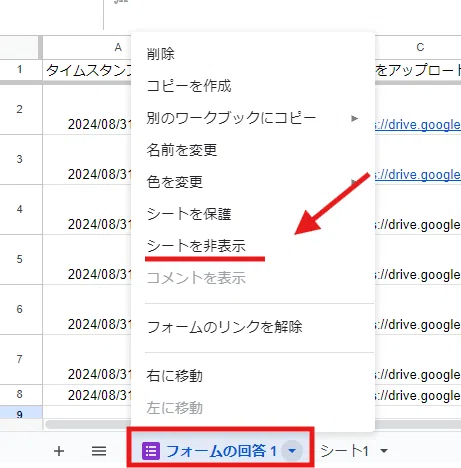Click drive.google cell in row 5
Viewport: 461px width, 468px height.
(418, 260)
